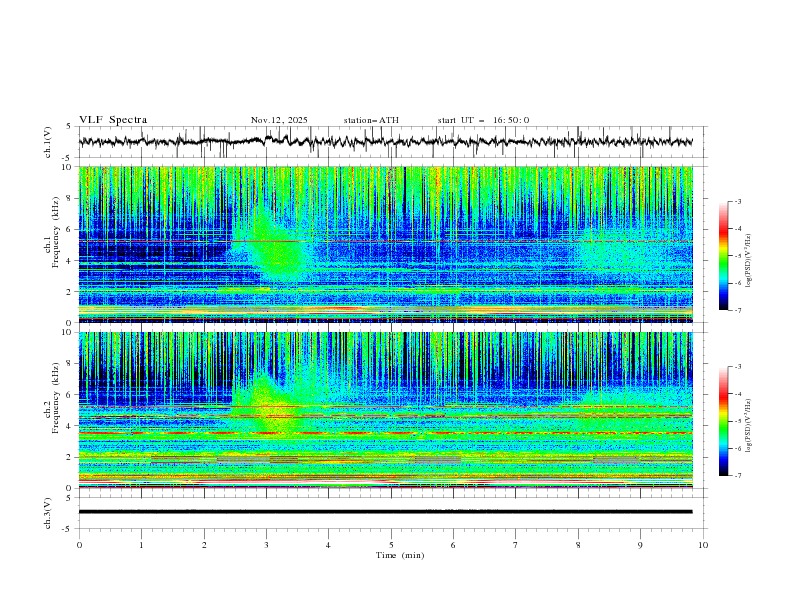792x612 pixels.
Task: Click the ch.1 log(PSD)(V²/Hz) colorbar label
Action: [x=749, y=261]
